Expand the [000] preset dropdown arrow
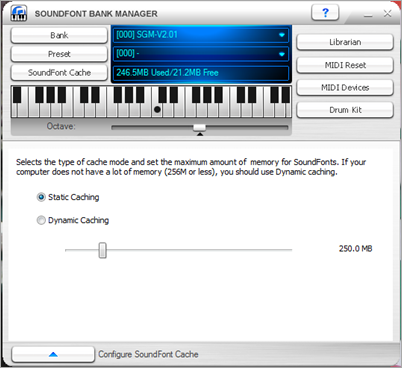 pyautogui.click(x=282, y=54)
